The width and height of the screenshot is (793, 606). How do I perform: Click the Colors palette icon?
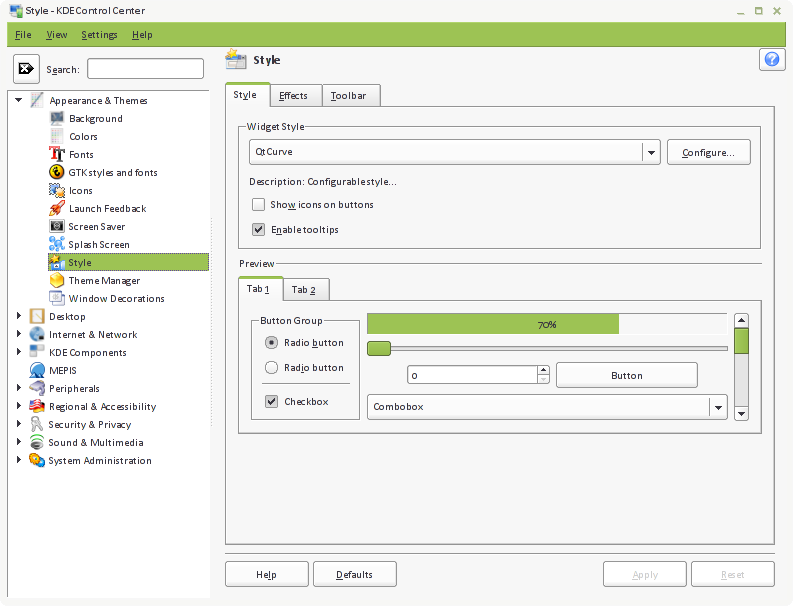click(57, 136)
